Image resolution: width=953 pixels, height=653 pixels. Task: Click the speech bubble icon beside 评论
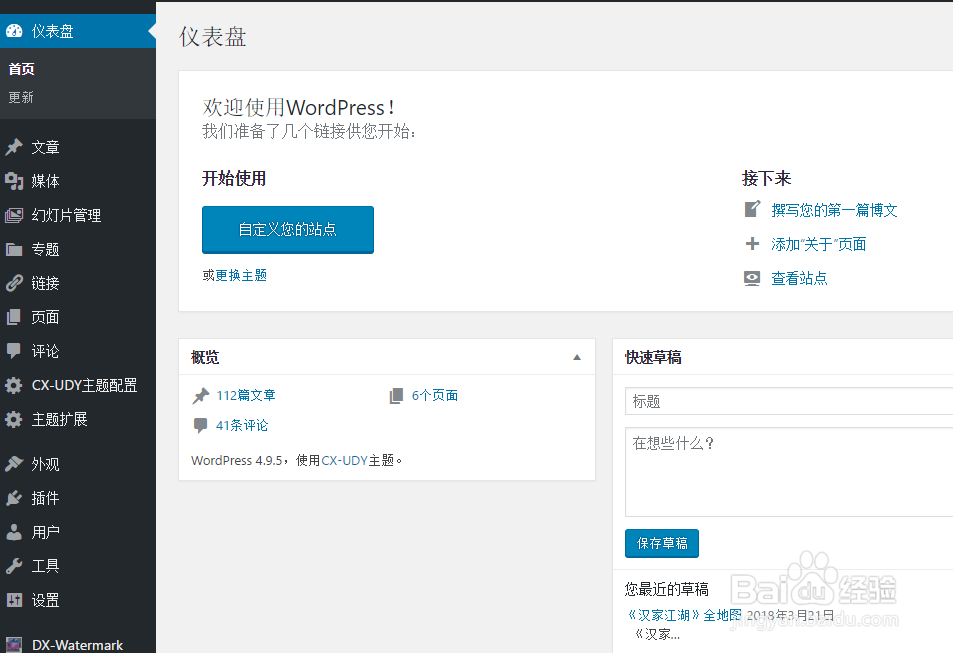pyautogui.click(x=14, y=351)
